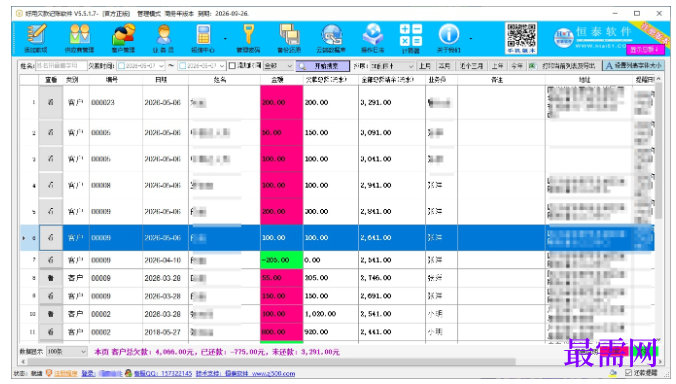Viewport: 676px width, 384px height.
Task: Open the 云端数据库 cloud database icon
Action: click(x=331, y=38)
